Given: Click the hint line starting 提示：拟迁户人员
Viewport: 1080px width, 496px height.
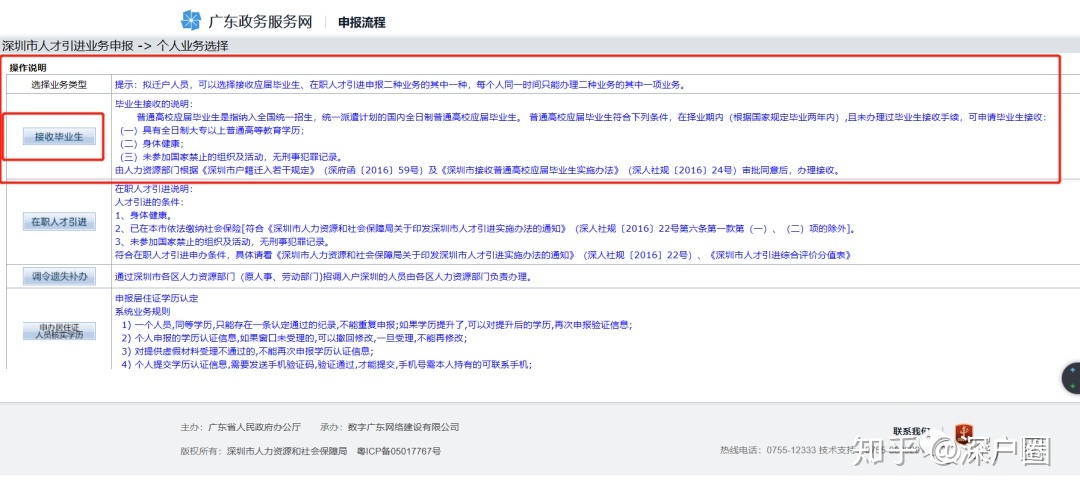Looking at the screenshot, I should [399, 85].
